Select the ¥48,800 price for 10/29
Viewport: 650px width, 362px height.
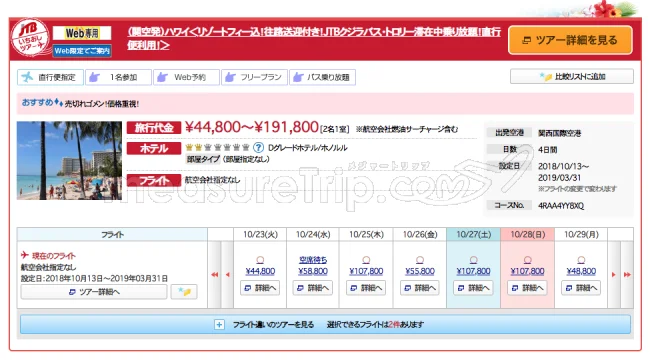pyautogui.click(x=581, y=271)
